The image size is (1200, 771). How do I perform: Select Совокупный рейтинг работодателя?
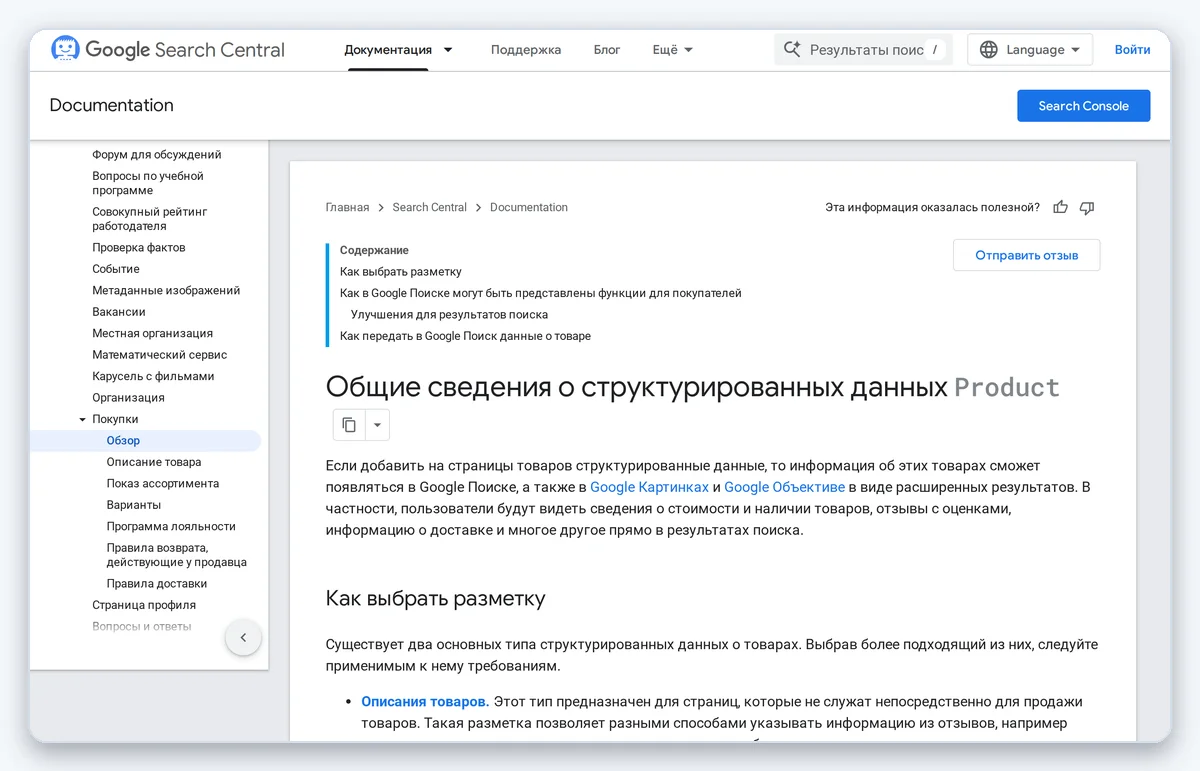click(x=150, y=219)
